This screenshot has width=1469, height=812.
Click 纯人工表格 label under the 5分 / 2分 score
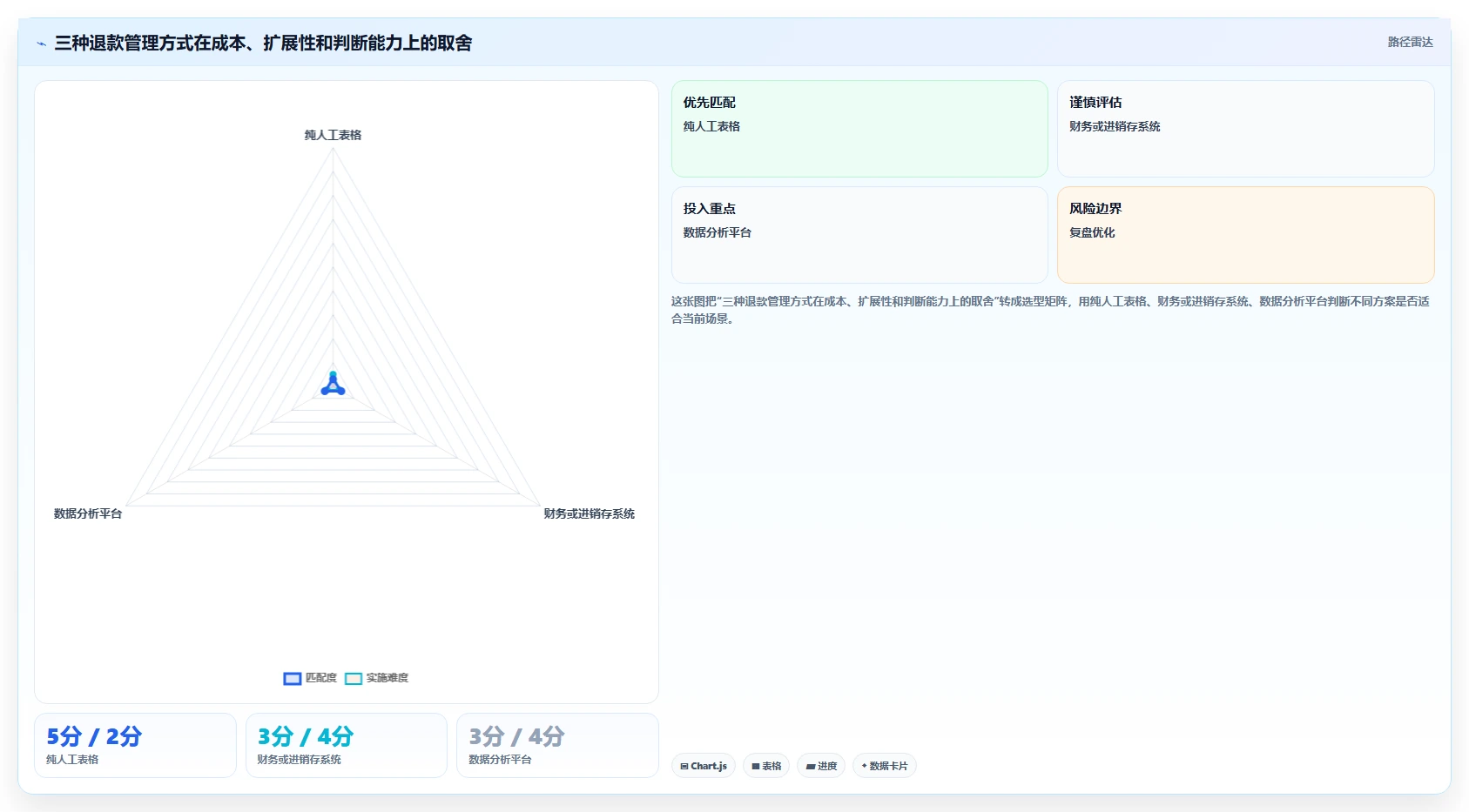[x=72, y=760]
